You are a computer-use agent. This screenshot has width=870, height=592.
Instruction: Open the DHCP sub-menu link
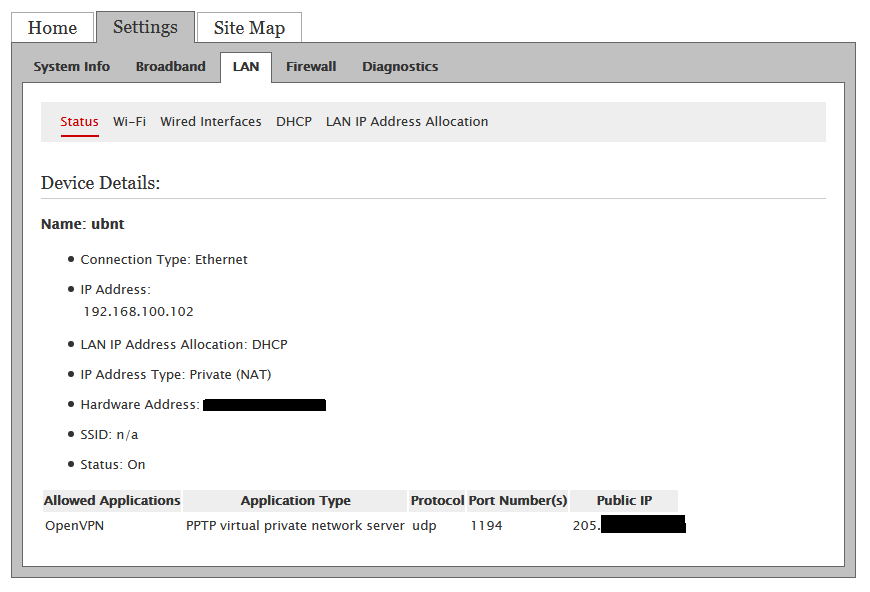pyautogui.click(x=294, y=122)
